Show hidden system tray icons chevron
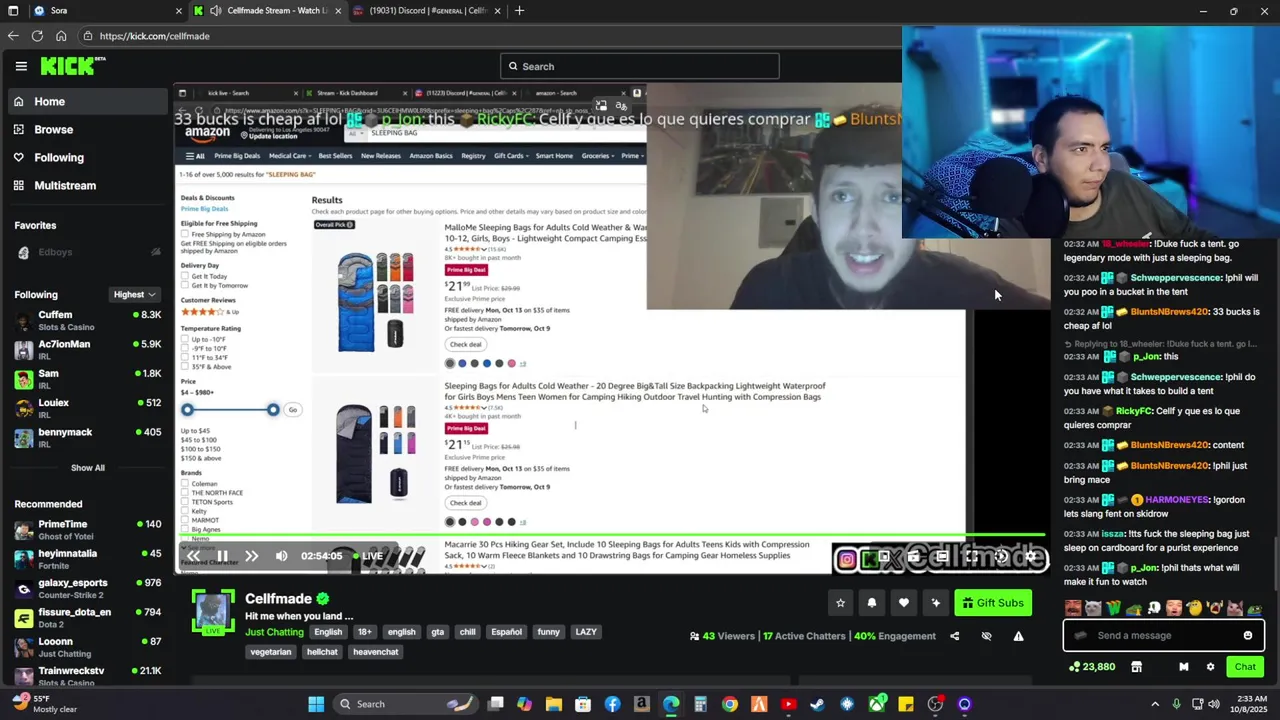This screenshot has height=720, width=1280. coord(1155,704)
